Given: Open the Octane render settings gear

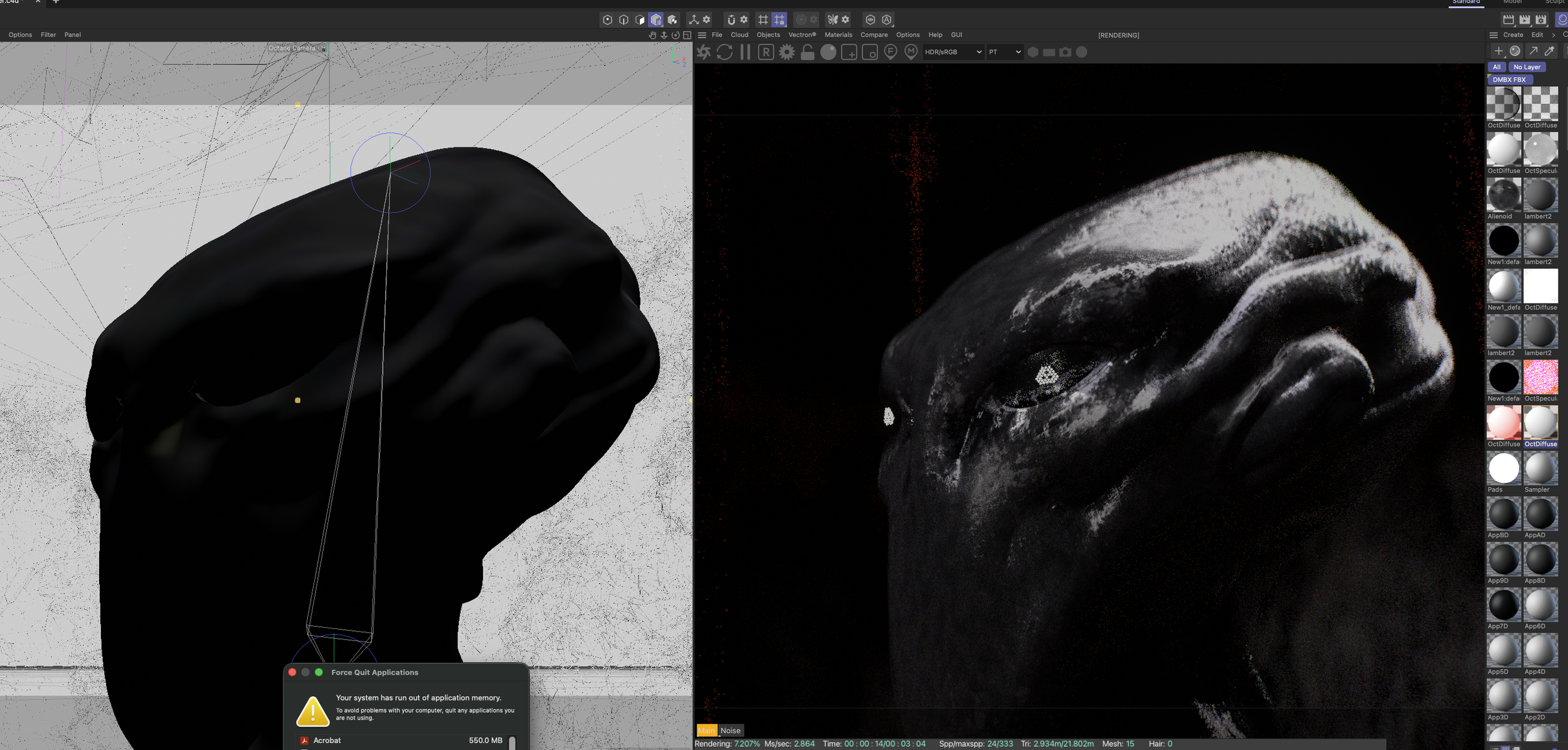Looking at the screenshot, I should 787,52.
